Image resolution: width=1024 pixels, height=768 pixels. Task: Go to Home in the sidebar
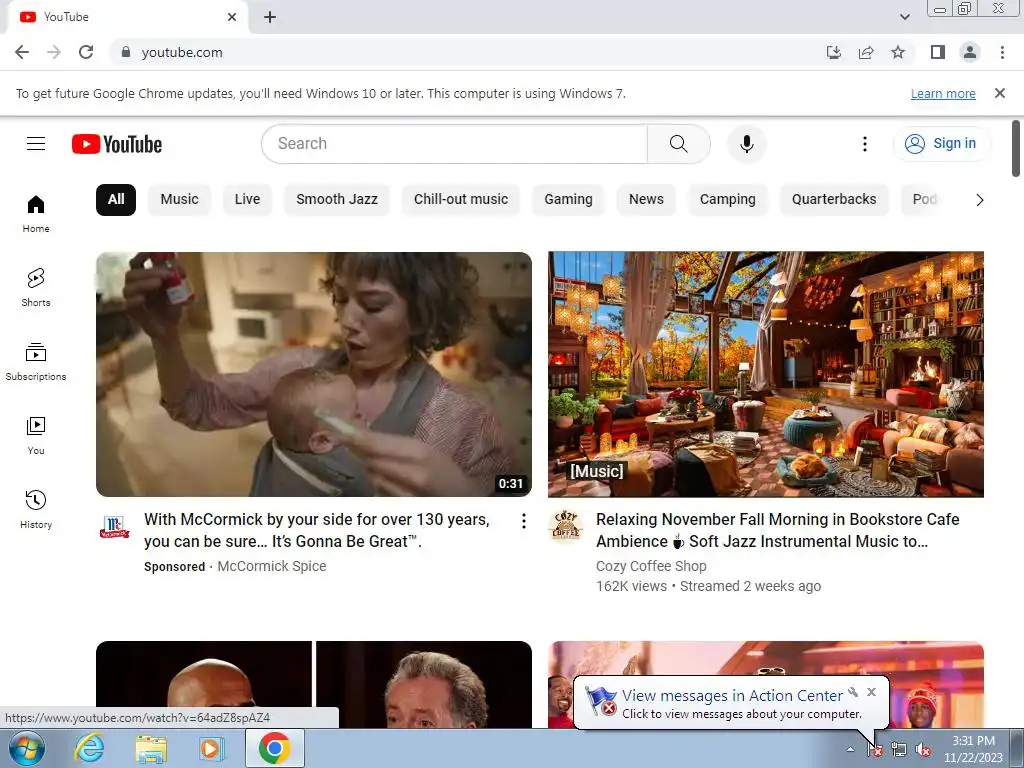(36, 214)
